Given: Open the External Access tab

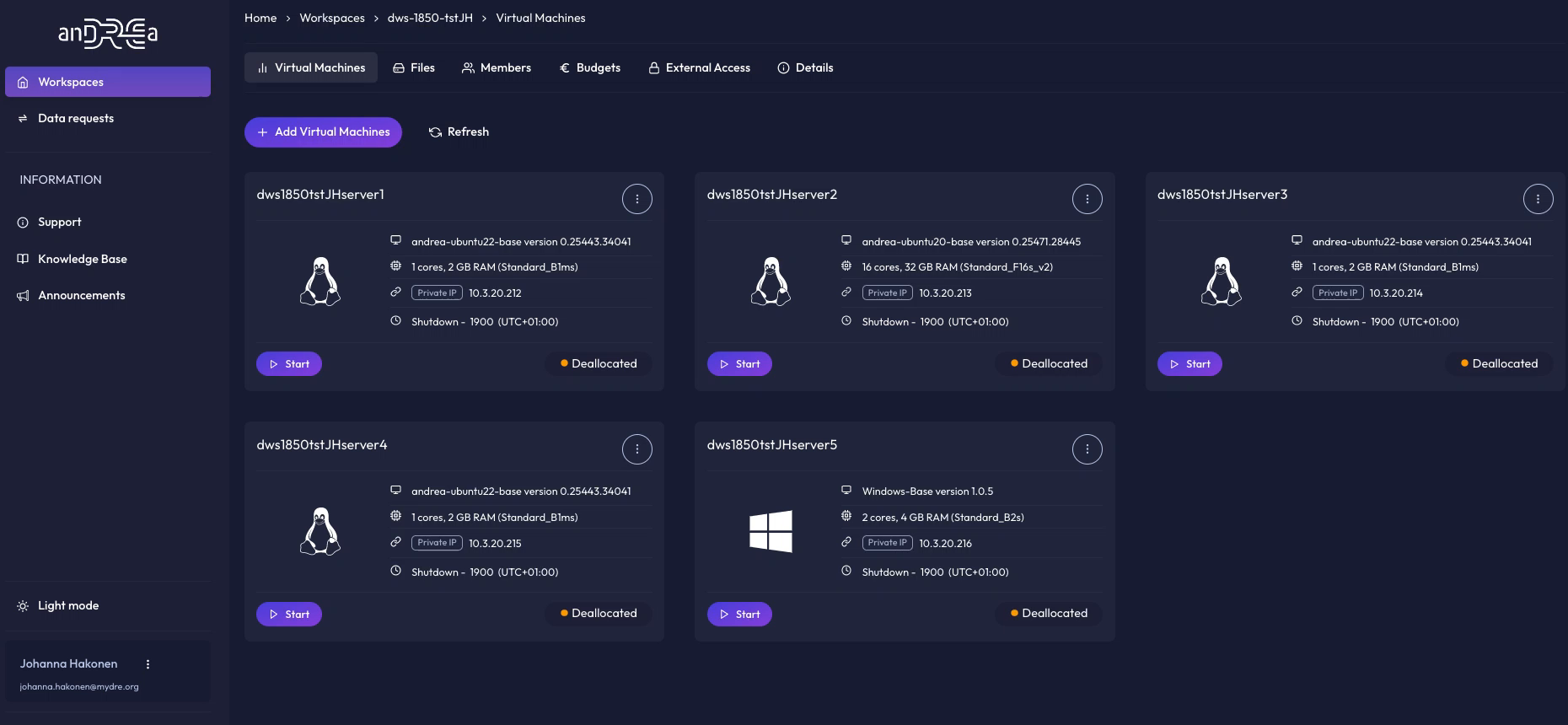Looking at the screenshot, I should pos(699,67).
